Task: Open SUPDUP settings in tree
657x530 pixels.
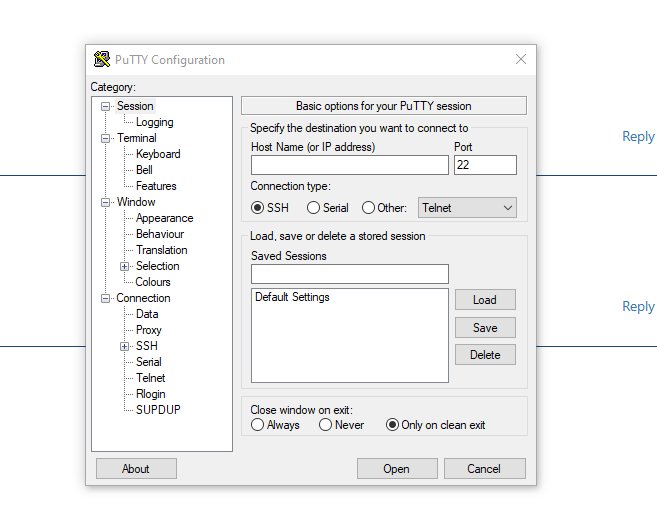Action: pyautogui.click(x=158, y=410)
